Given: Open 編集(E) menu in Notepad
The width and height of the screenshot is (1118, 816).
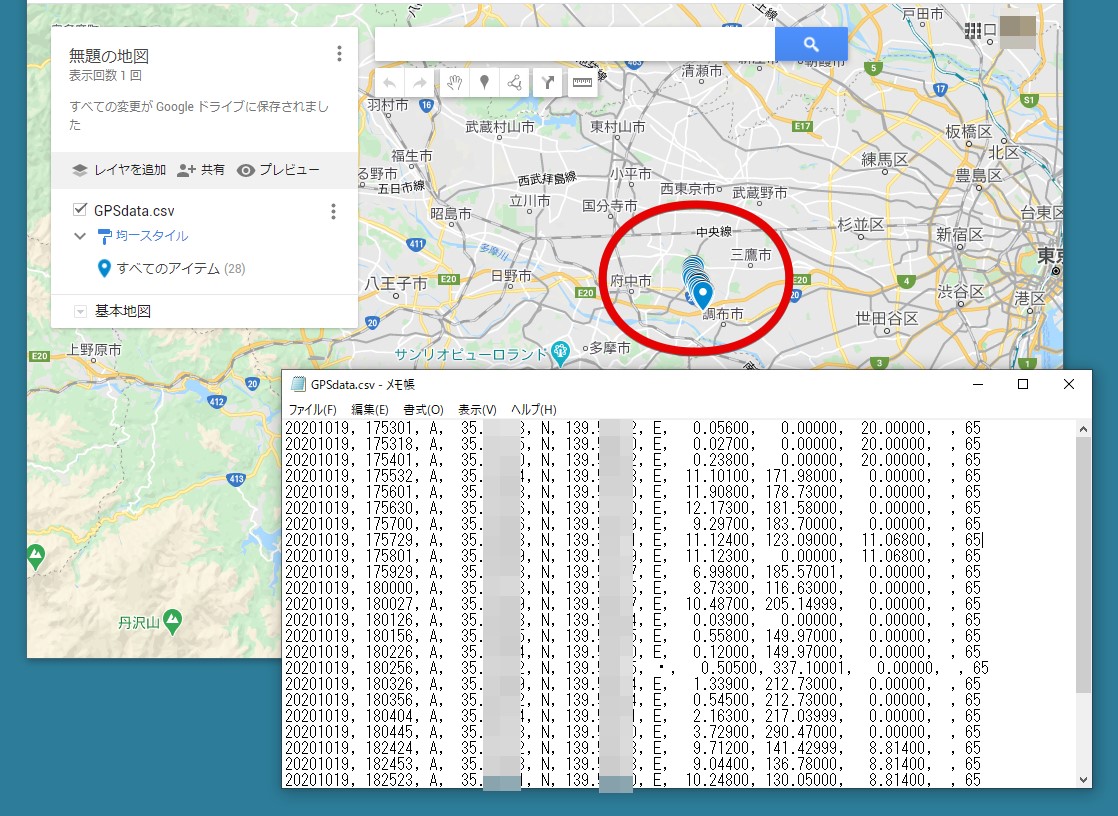Looking at the screenshot, I should pyautogui.click(x=370, y=409).
